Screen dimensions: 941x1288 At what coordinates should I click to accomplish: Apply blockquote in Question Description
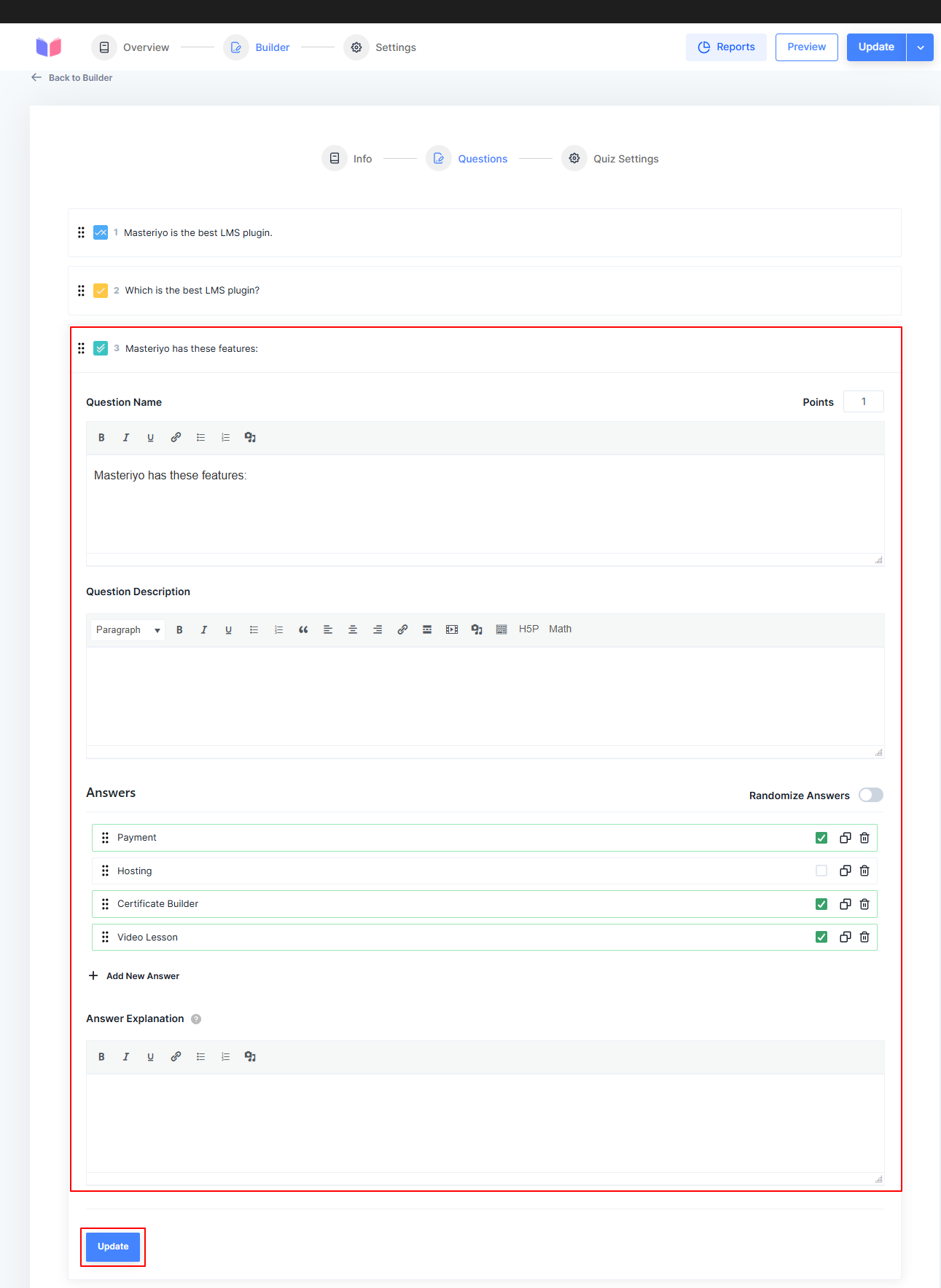[x=303, y=630]
